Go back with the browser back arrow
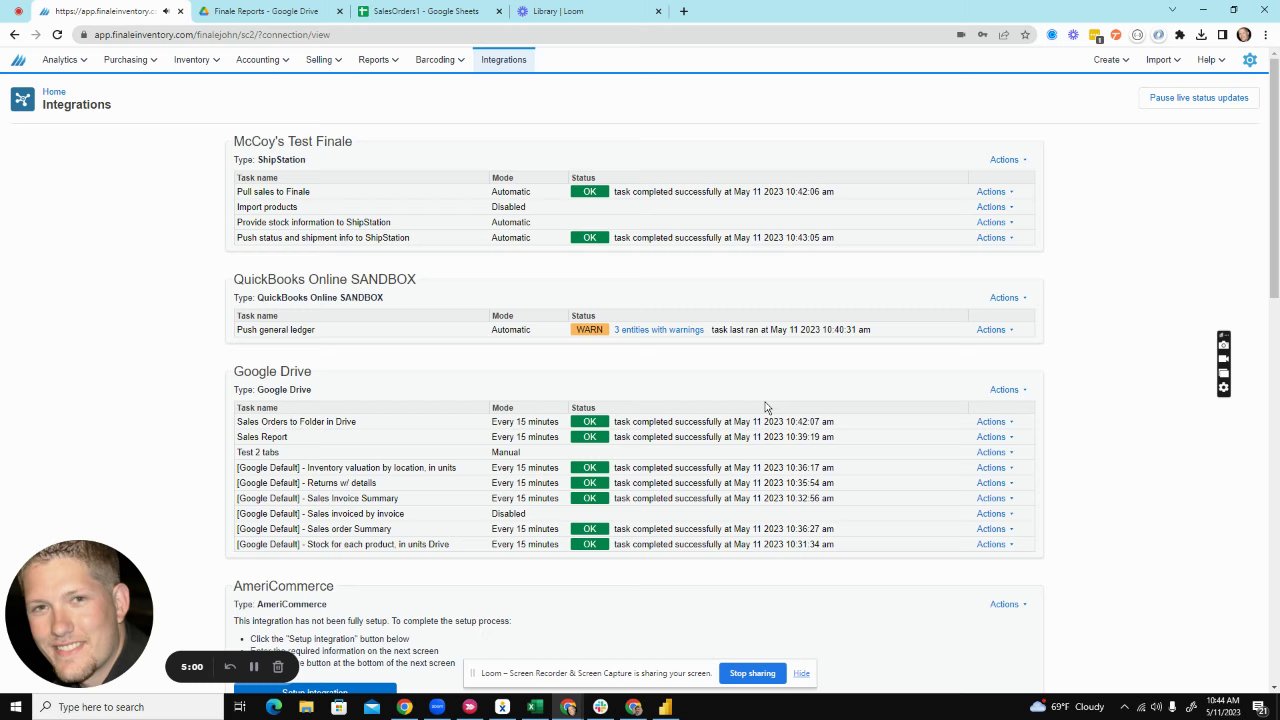Screen dimensions: 1280x720 (x=14, y=35)
